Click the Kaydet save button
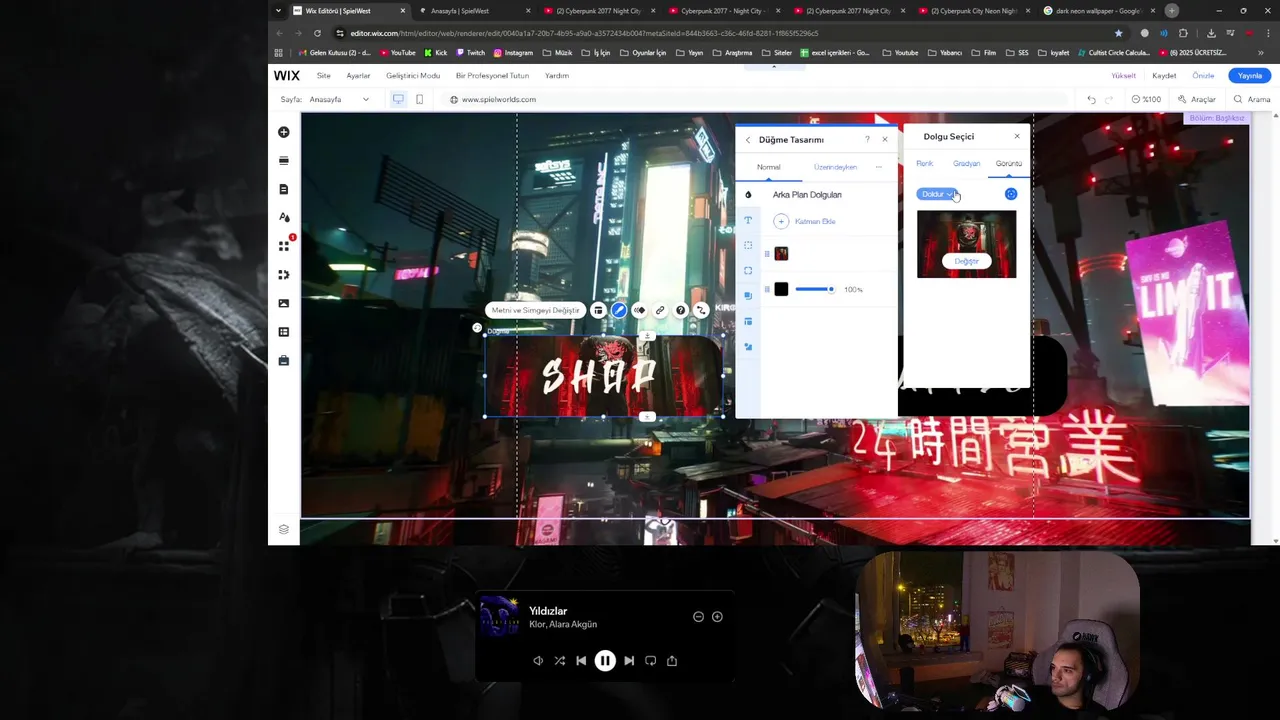This screenshot has height=720, width=1280. (1164, 76)
